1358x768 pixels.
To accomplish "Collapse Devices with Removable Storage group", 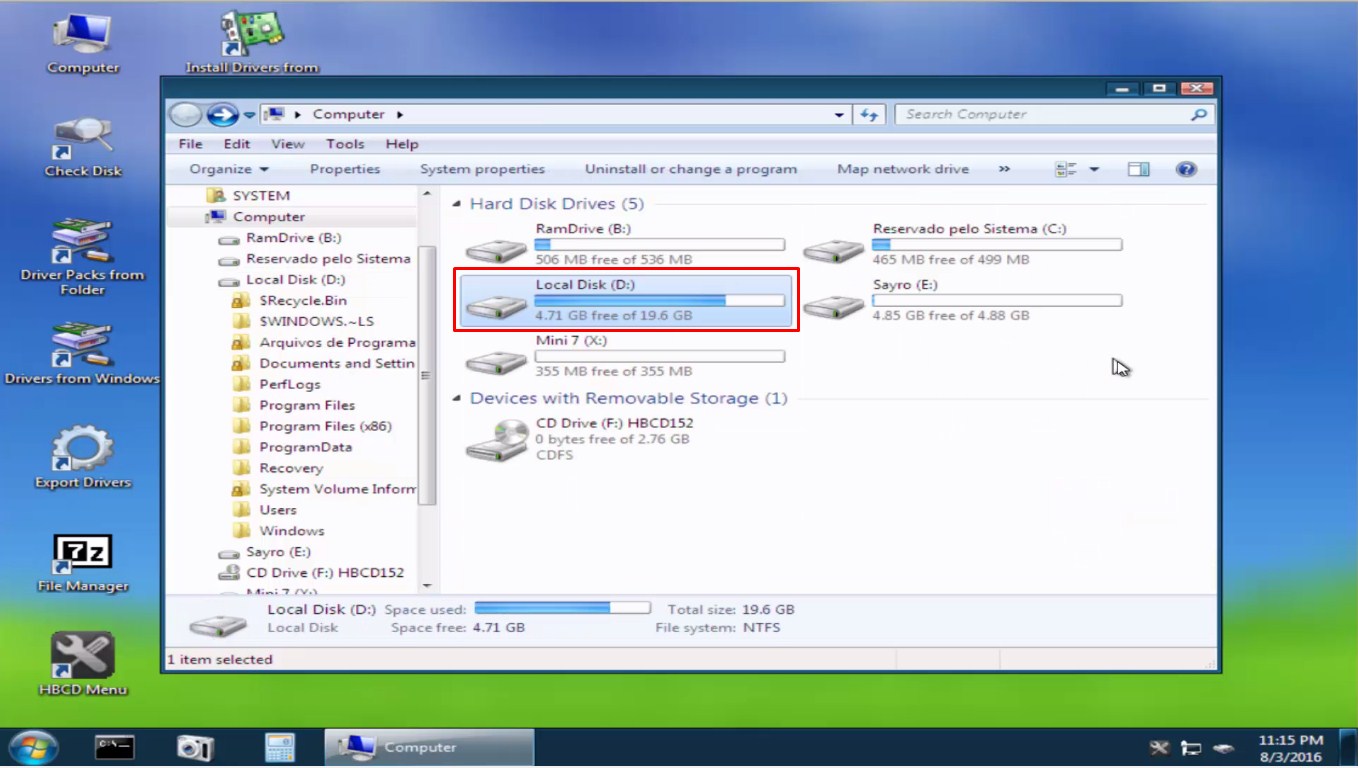I will (457, 399).
